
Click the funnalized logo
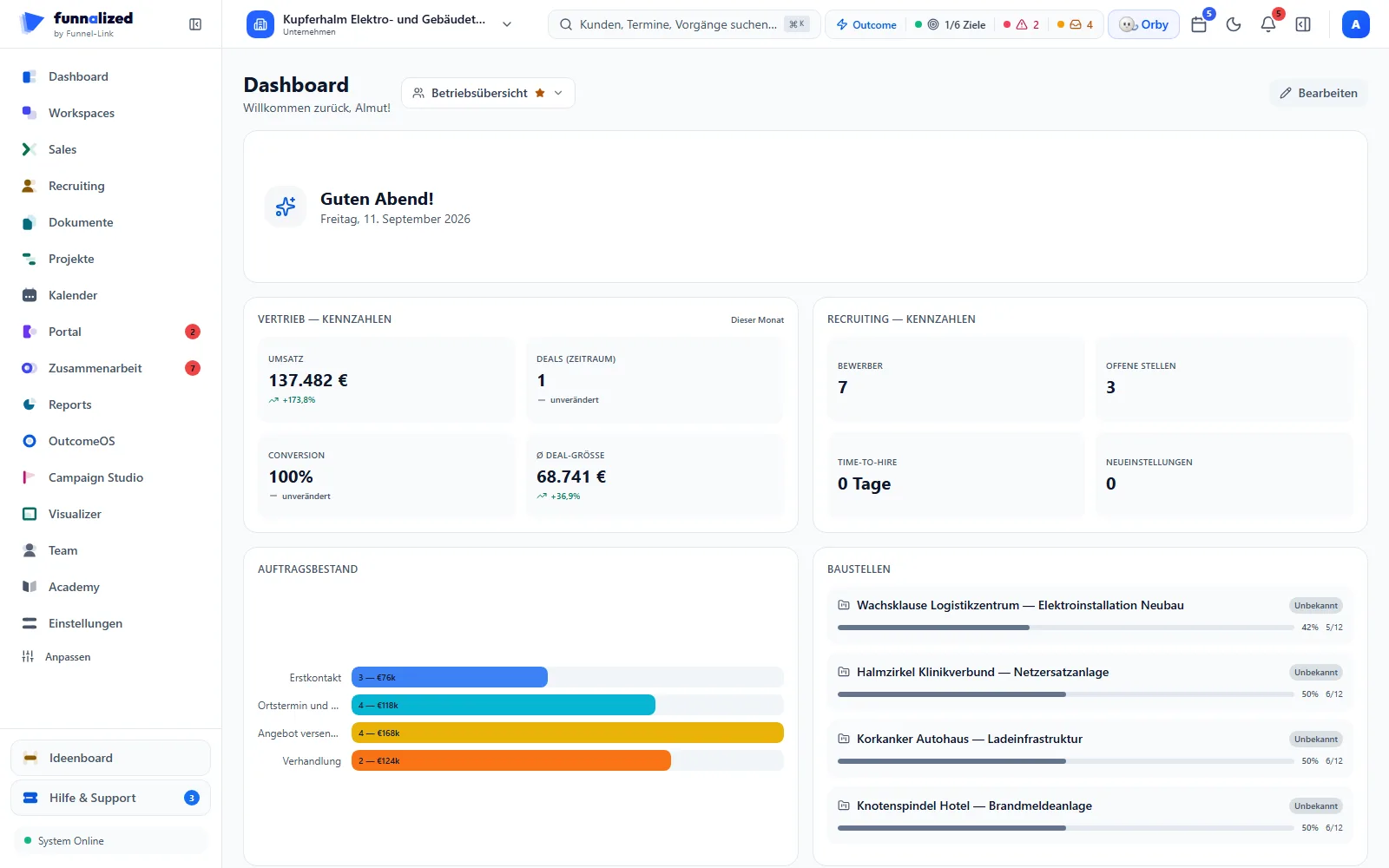coord(77,23)
